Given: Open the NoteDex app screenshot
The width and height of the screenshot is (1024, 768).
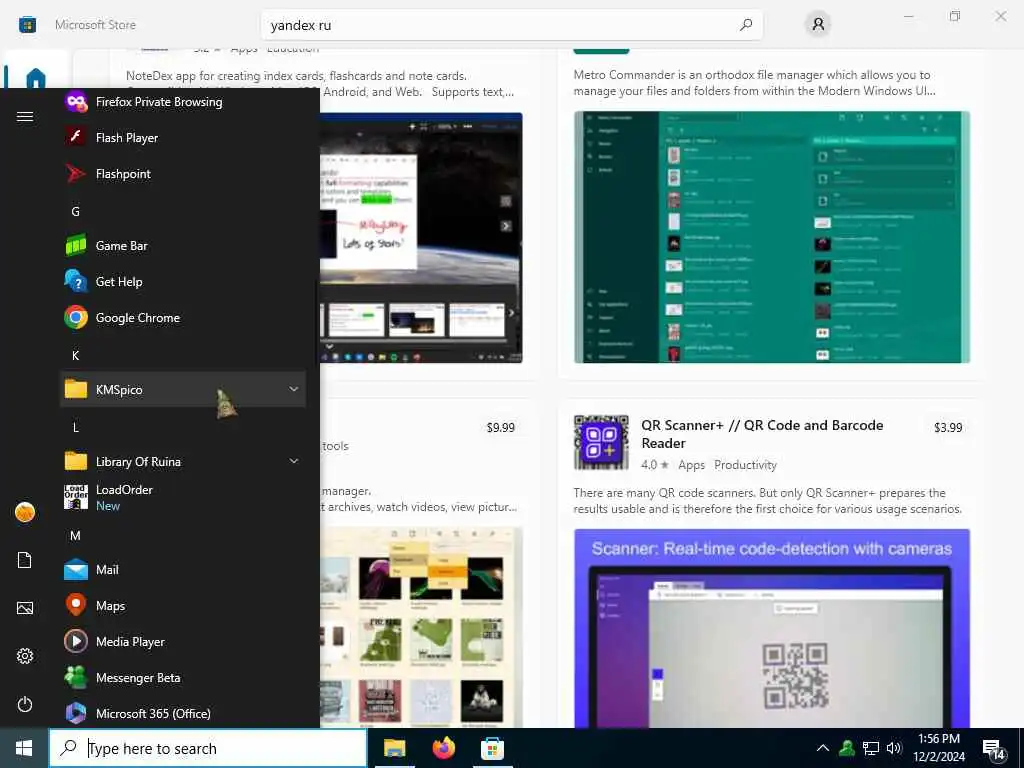Looking at the screenshot, I should (x=421, y=238).
